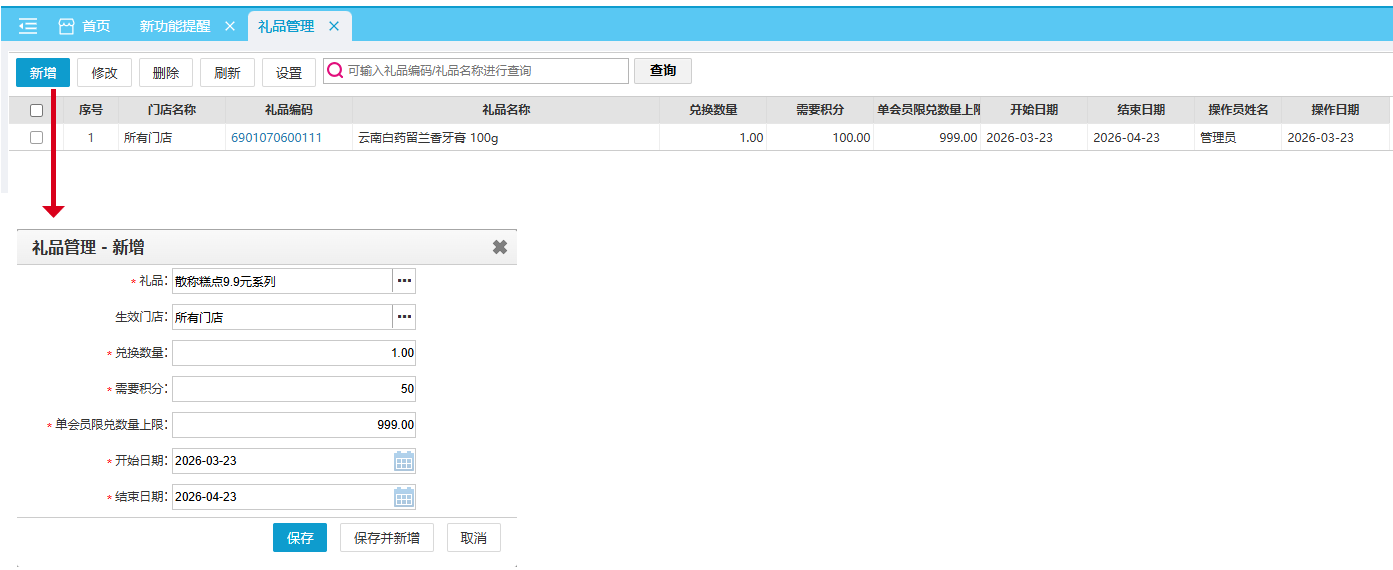
Task: Close the 礼品管理 - 新增 dialog
Action: [500, 247]
